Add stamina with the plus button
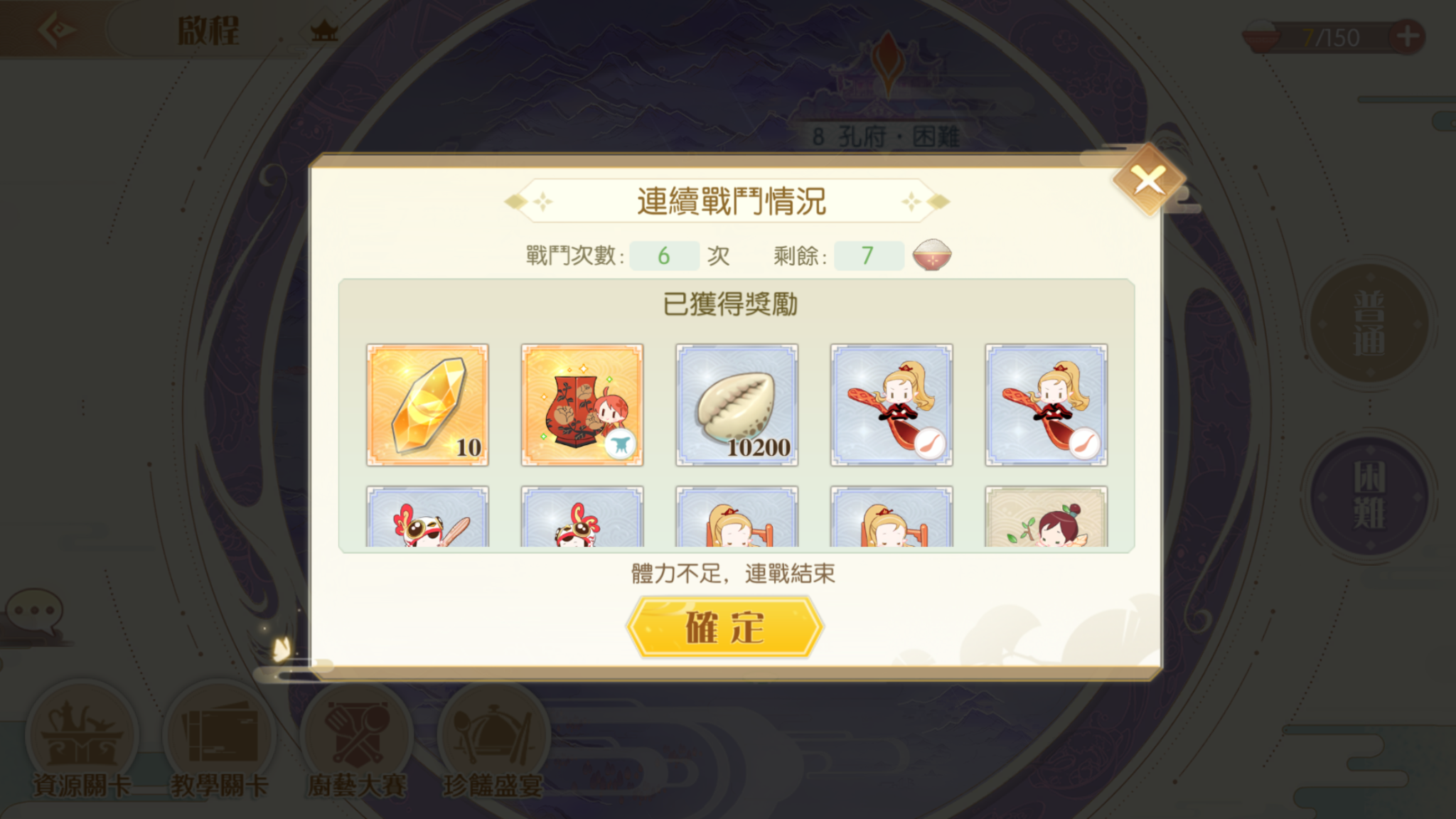Screen dimensions: 1456x819 point(1407,37)
